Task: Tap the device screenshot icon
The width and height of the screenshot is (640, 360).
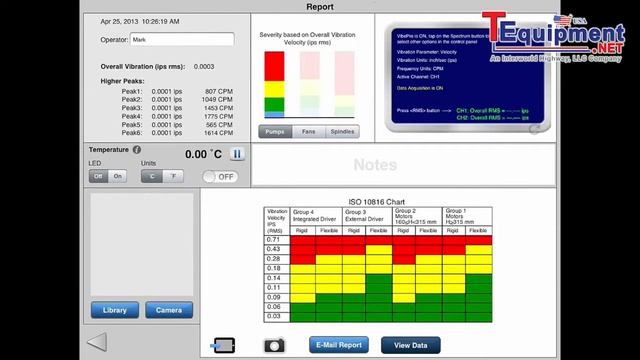Action: click(x=223, y=345)
